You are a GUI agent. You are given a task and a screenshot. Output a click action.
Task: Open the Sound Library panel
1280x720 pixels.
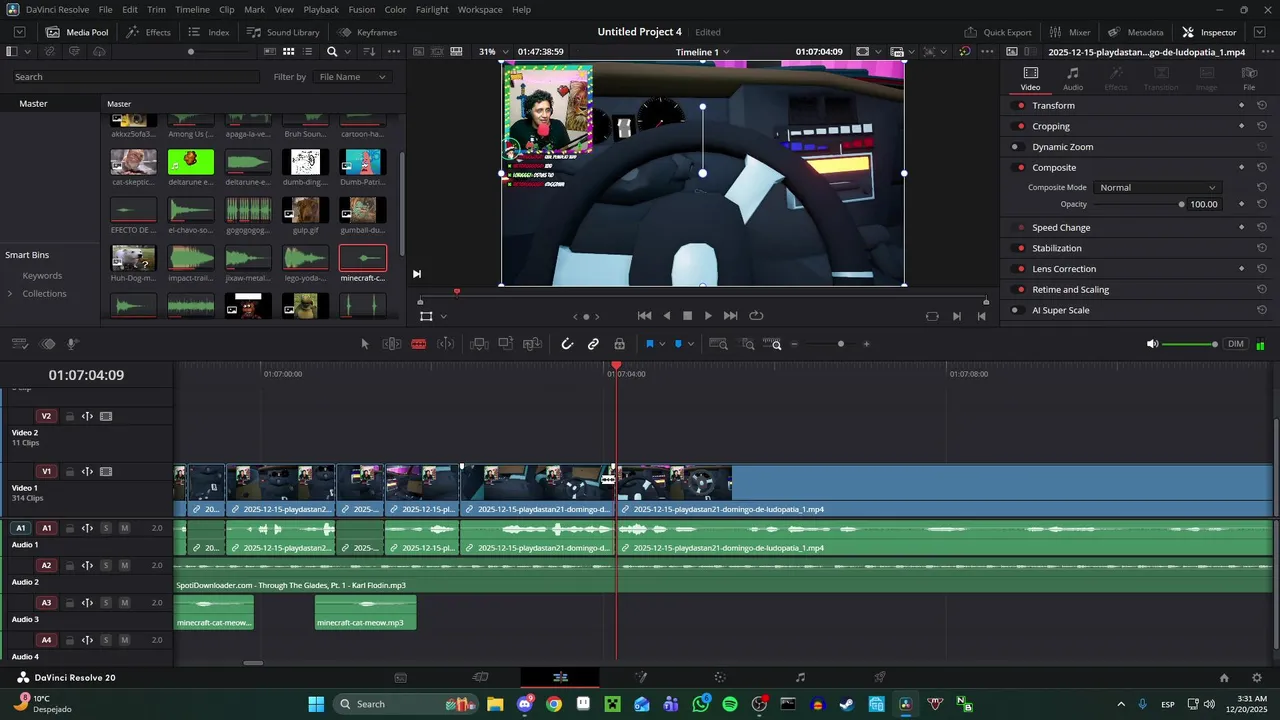coord(283,32)
